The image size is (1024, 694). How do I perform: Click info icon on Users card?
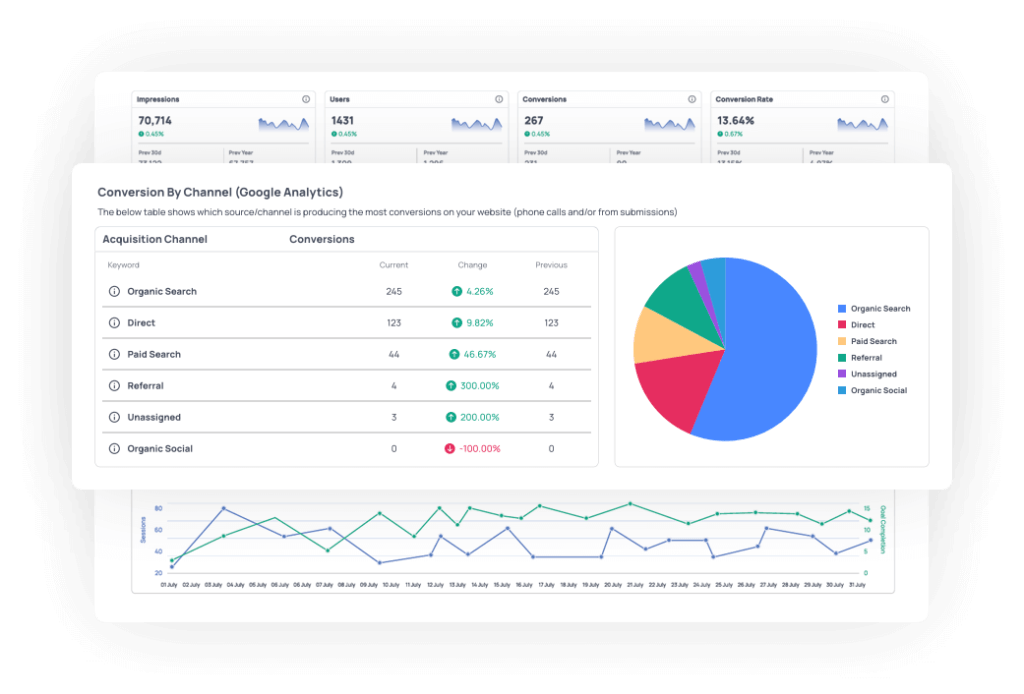pos(498,99)
